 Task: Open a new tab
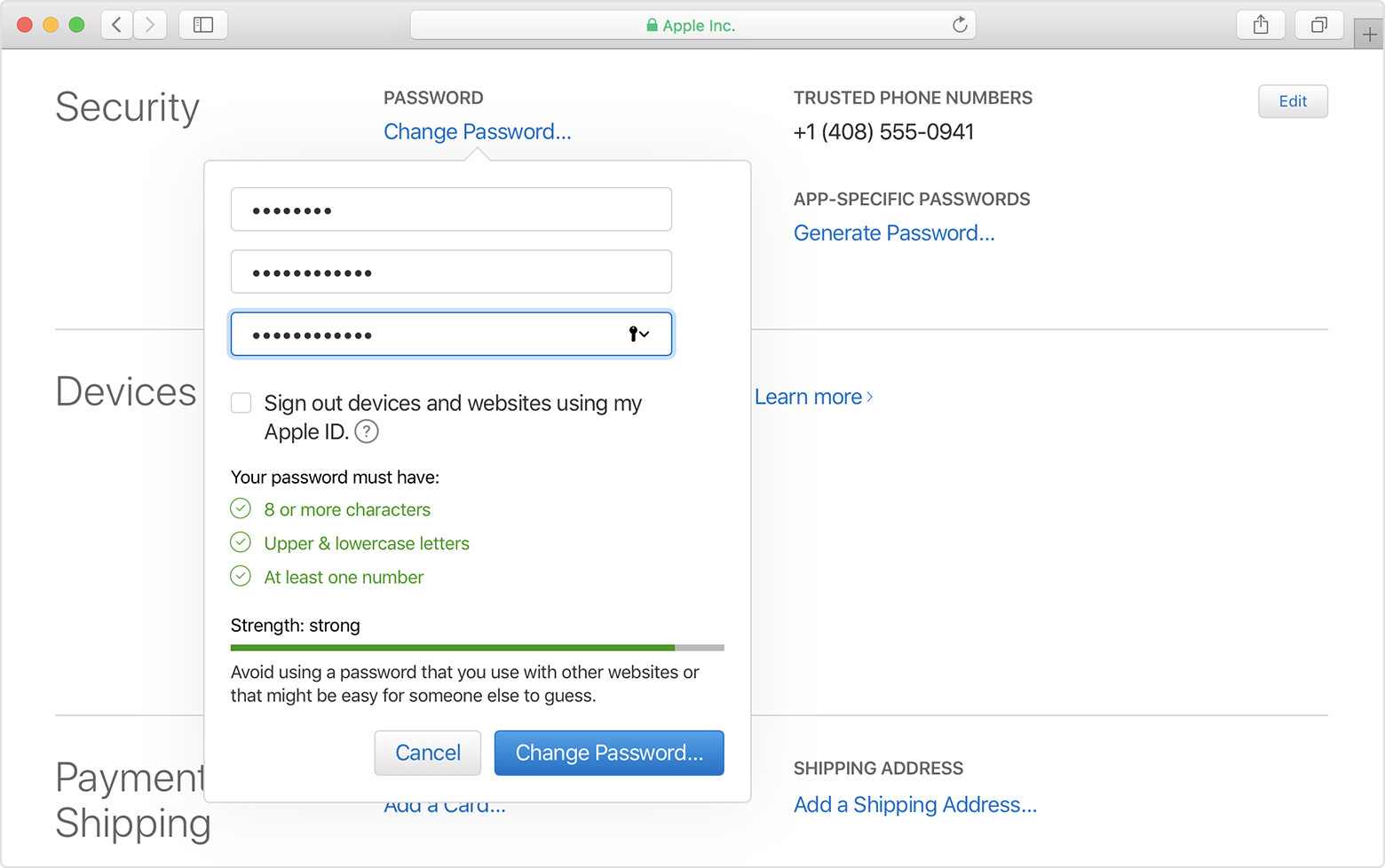(x=1370, y=33)
